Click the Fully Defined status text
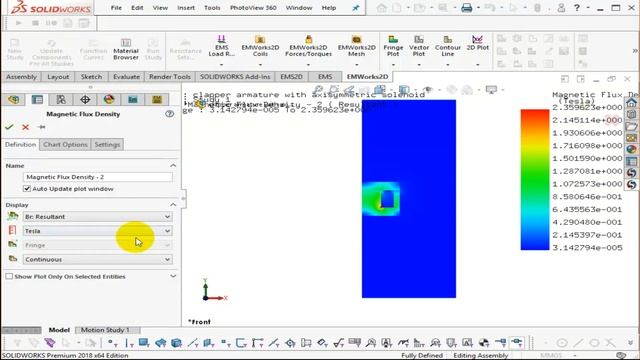The image size is (640, 360). coord(422,356)
